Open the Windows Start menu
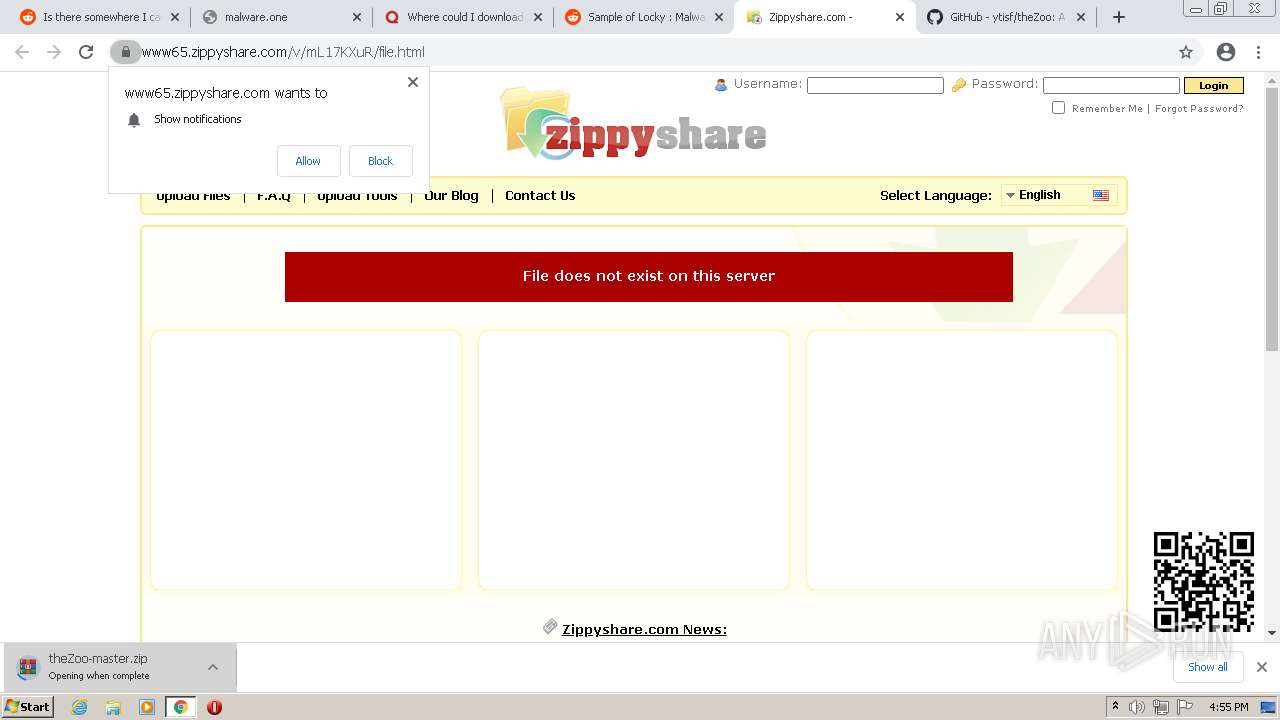The height and width of the screenshot is (720, 1280). click(x=28, y=707)
